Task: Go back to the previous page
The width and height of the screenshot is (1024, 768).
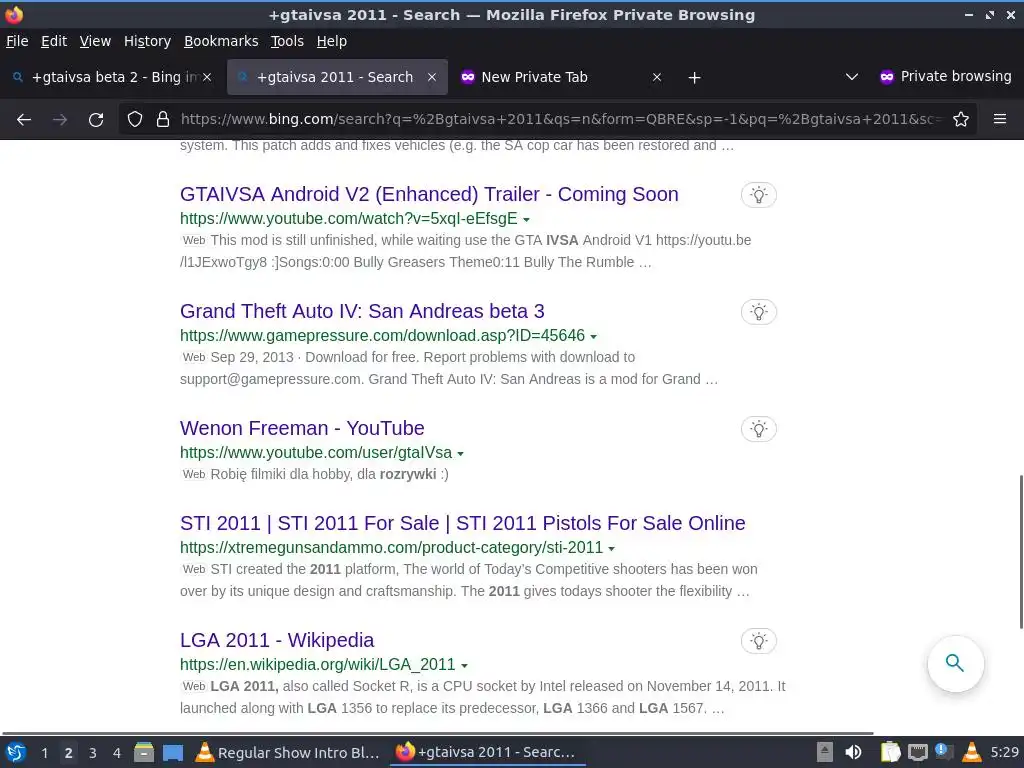Action: tap(24, 120)
